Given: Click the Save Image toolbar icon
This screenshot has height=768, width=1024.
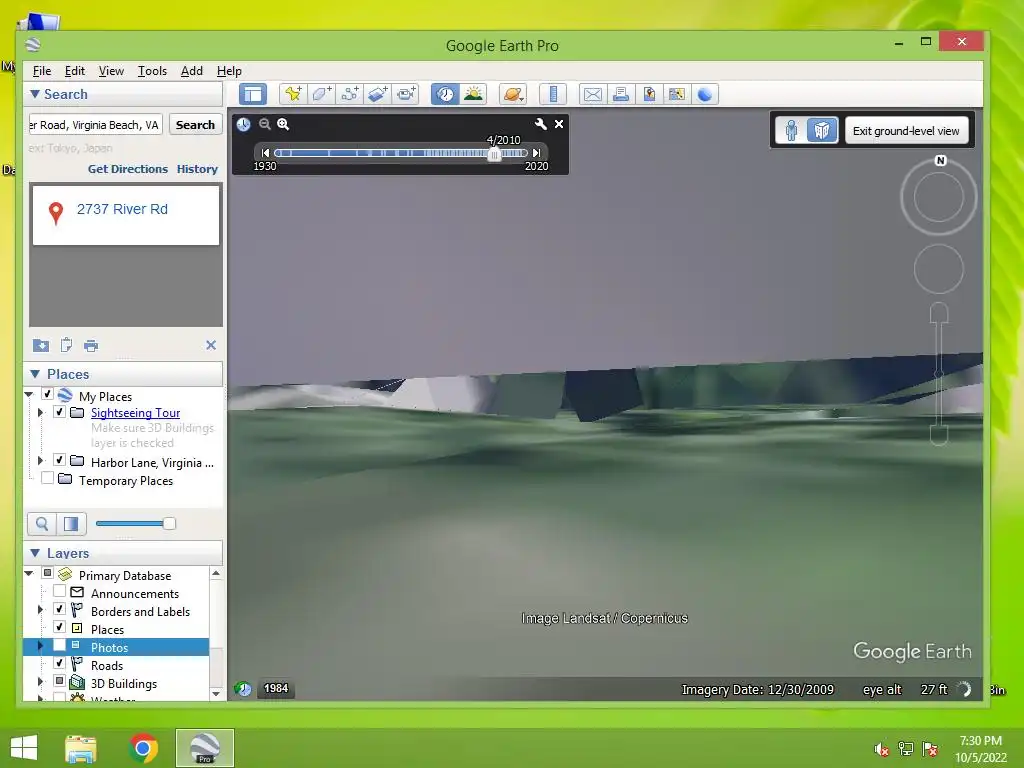Looking at the screenshot, I should pos(649,94).
